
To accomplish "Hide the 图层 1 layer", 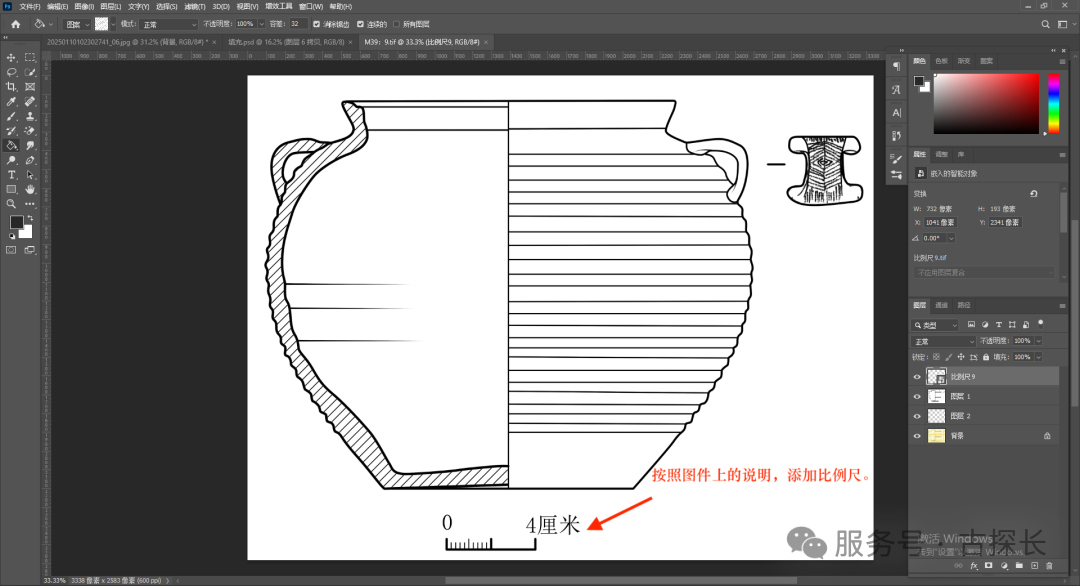I will [x=917, y=397].
